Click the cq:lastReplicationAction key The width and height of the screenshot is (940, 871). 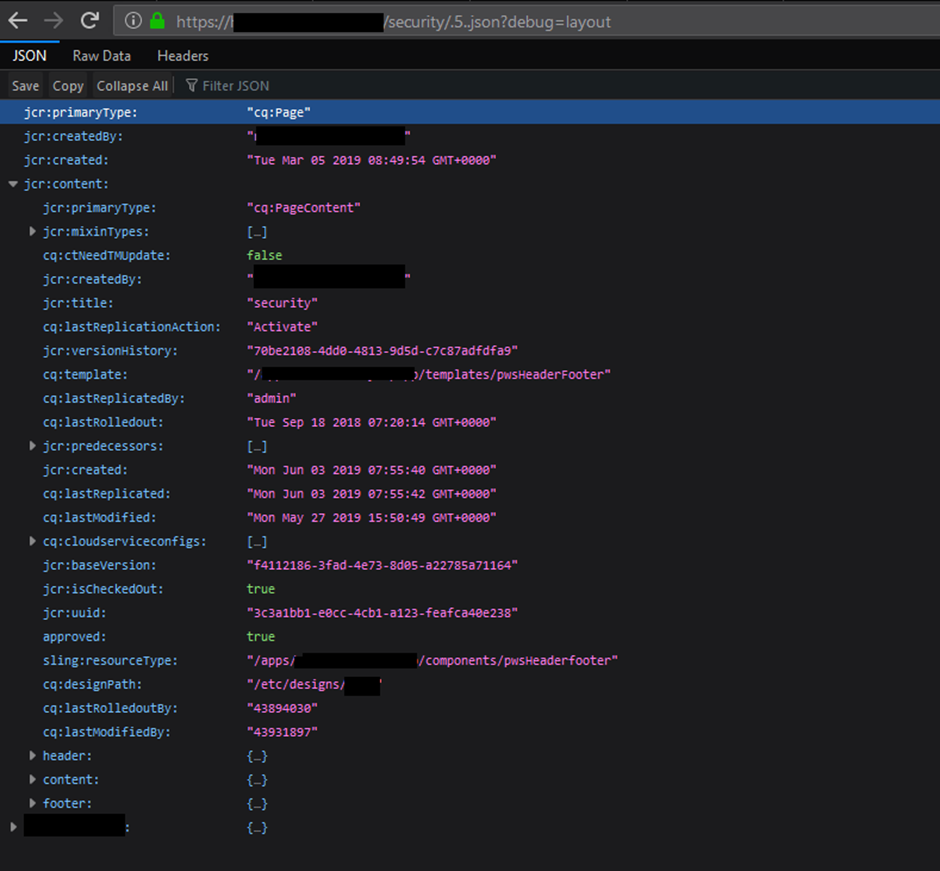tap(132, 327)
